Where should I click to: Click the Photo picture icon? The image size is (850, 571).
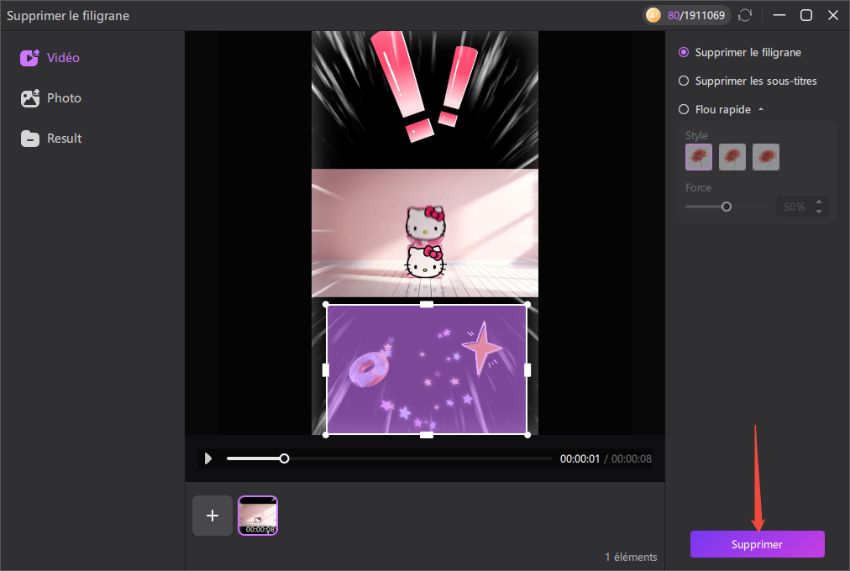[30, 98]
